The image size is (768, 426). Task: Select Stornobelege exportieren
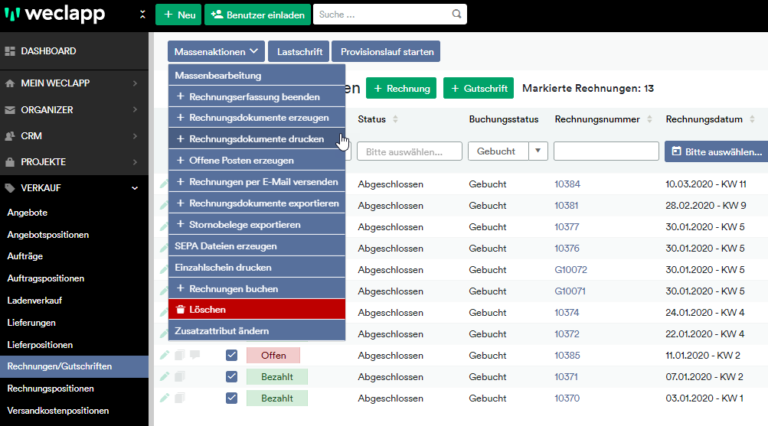pyautogui.click(x=257, y=225)
